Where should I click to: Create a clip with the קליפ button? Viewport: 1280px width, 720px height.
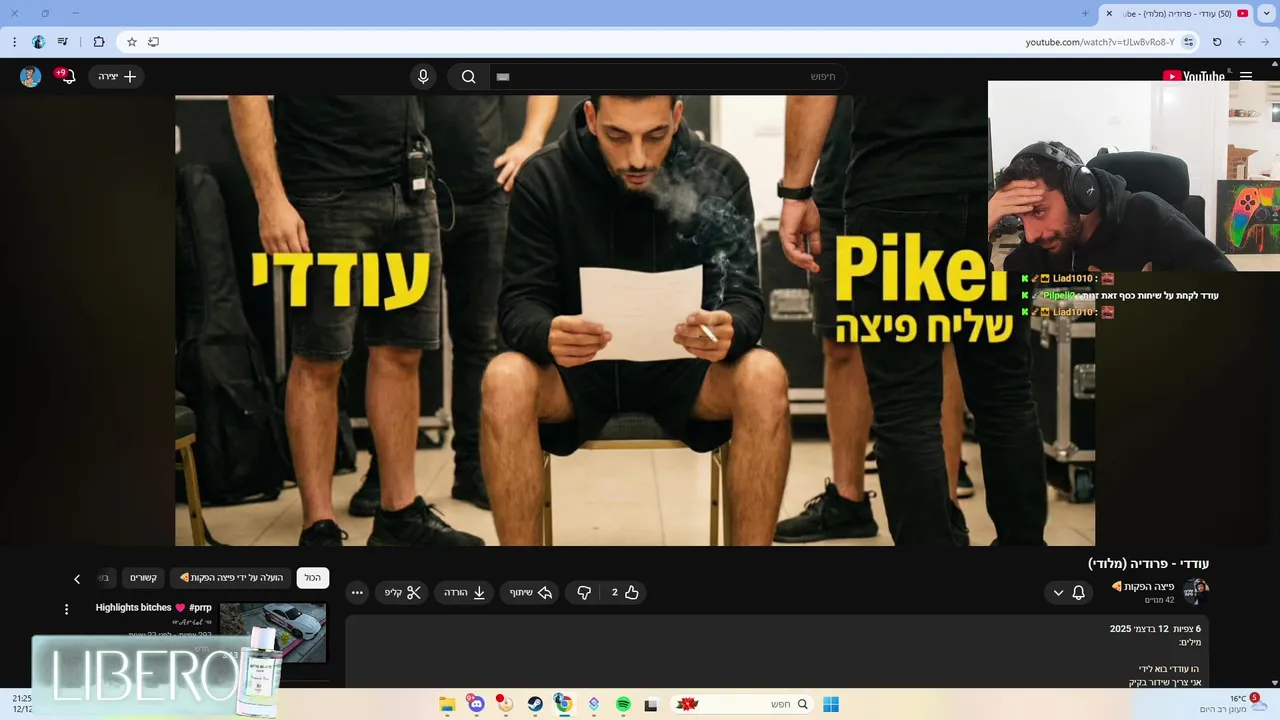pos(402,592)
